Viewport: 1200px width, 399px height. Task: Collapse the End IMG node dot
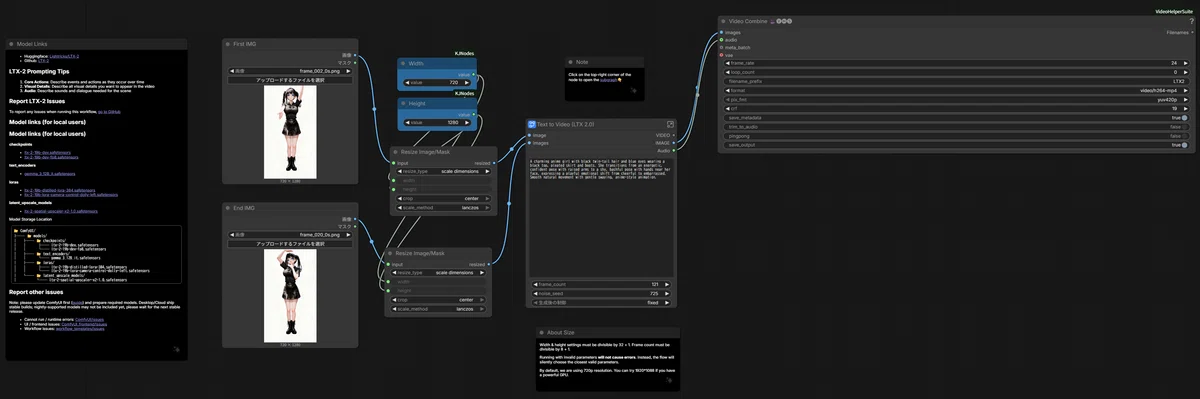[228, 208]
